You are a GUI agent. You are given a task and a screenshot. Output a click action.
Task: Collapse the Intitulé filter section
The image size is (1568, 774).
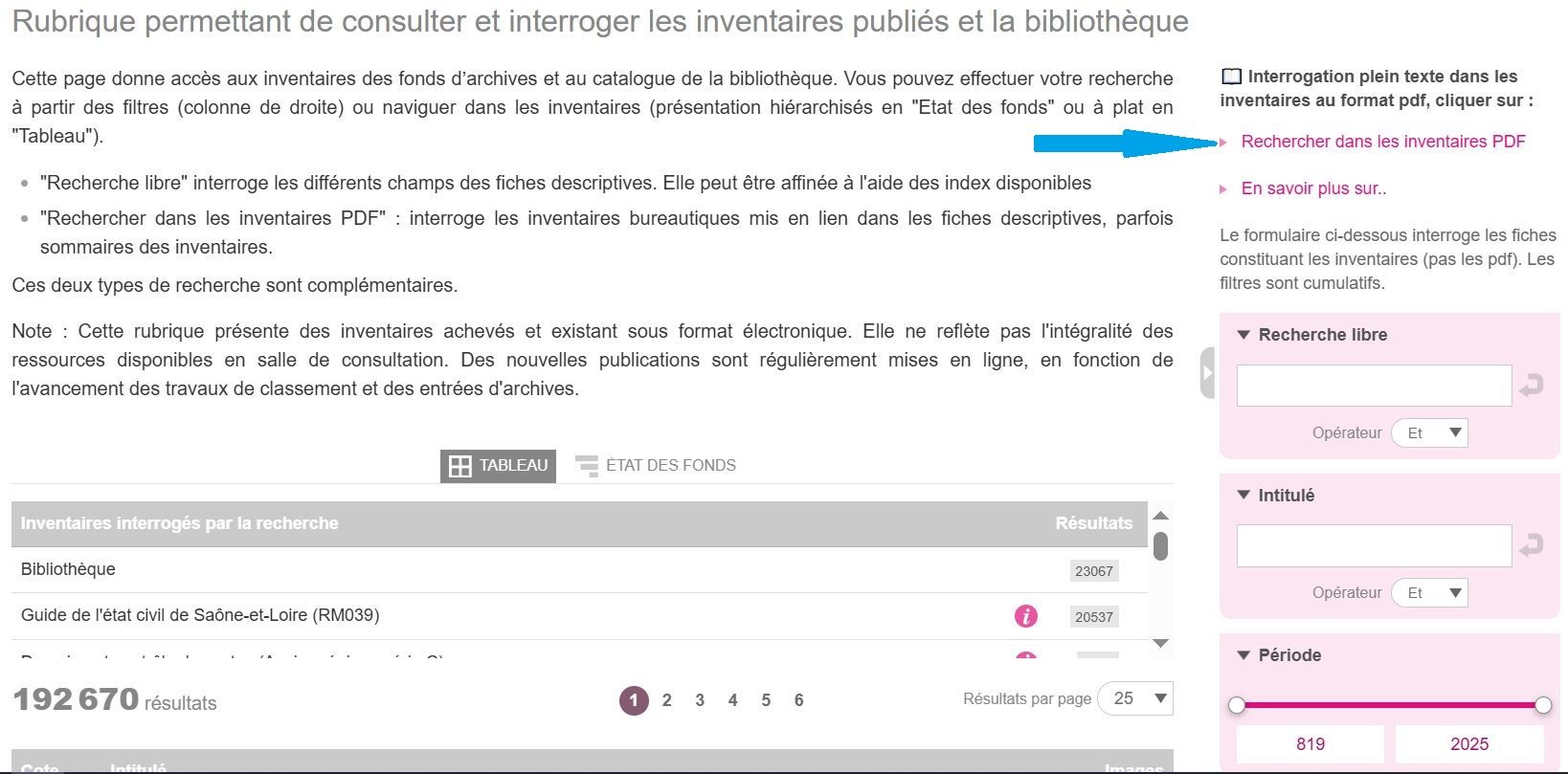point(1244,496)
